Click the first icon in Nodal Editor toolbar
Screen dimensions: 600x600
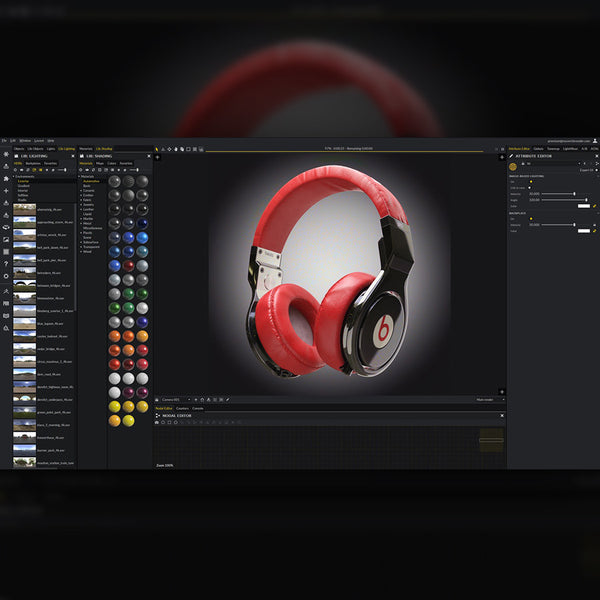click(157, 422)
